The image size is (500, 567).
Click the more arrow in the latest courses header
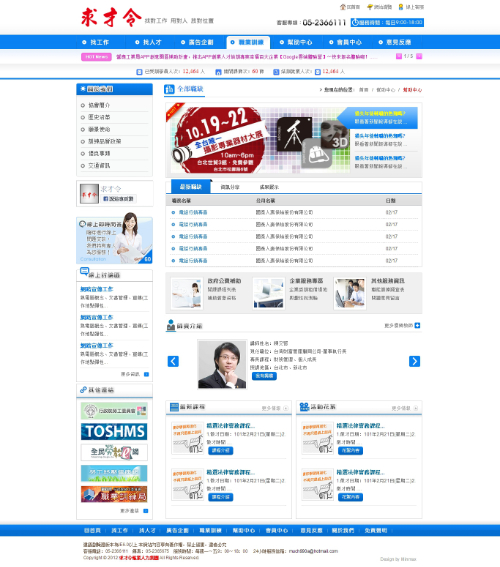286,408
